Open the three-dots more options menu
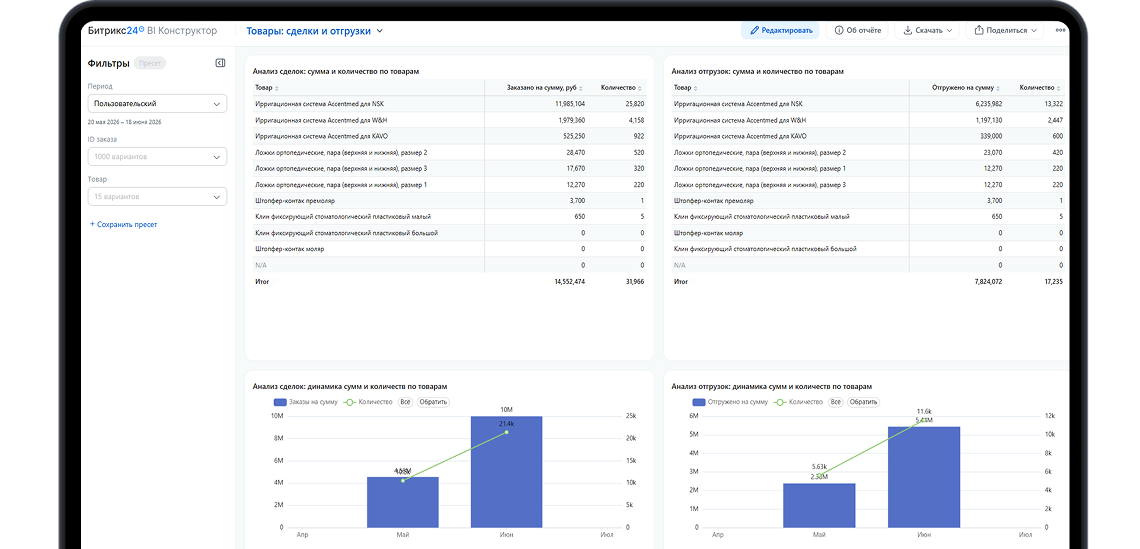The image size is (1140, 549). [x=1060, y=31]
